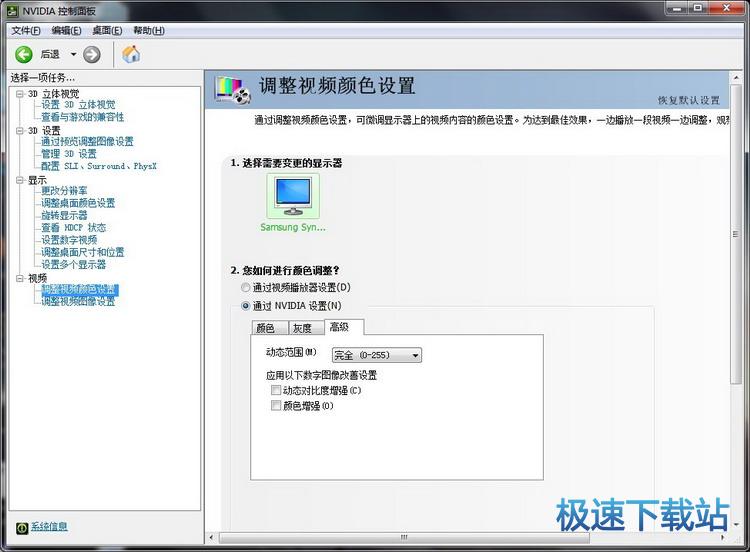Click 恢复默认设置 restore defaults link
The image size is (750, 552).
688,100
